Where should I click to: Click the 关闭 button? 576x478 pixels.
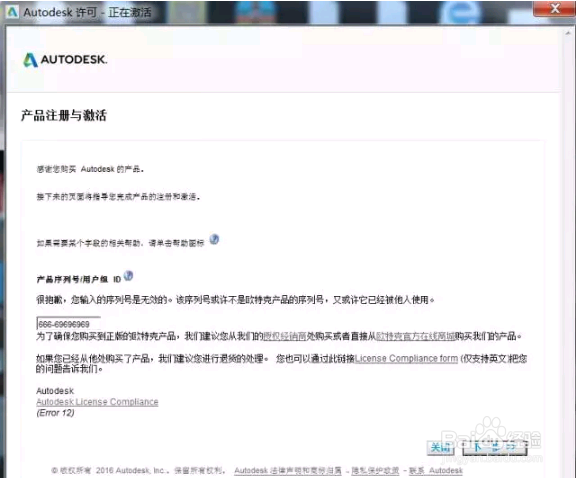(440, 448)
